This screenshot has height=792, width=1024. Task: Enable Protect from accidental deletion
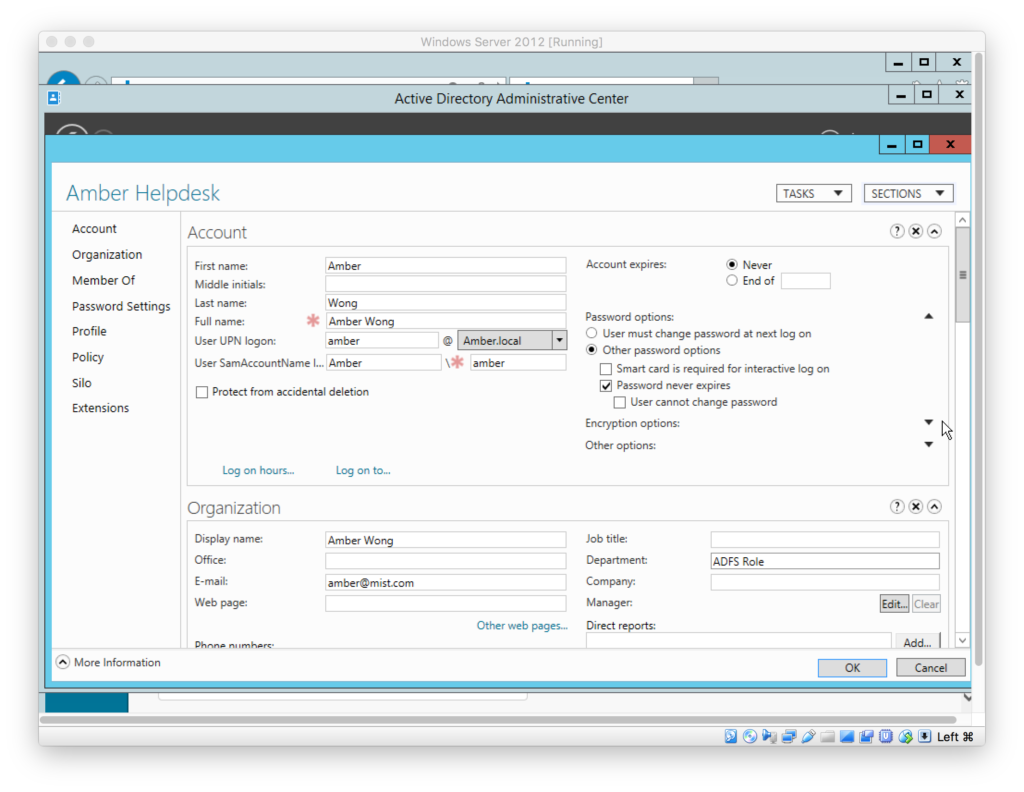coord(202,392)
